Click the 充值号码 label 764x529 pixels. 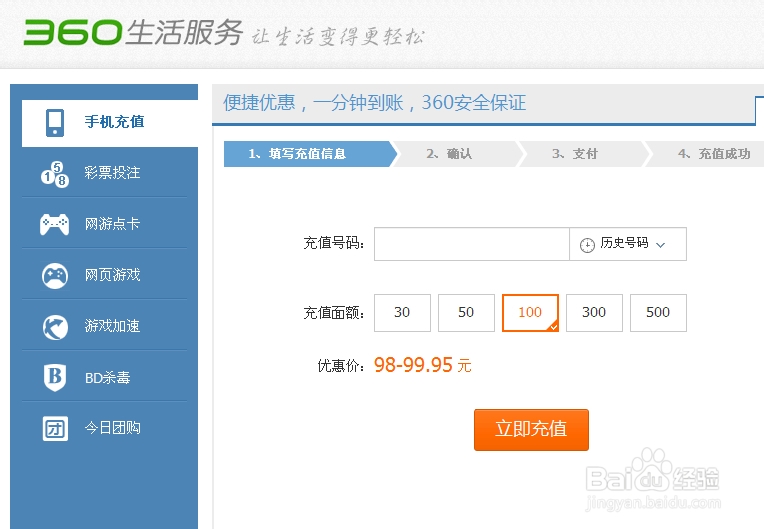coord(334,243)
